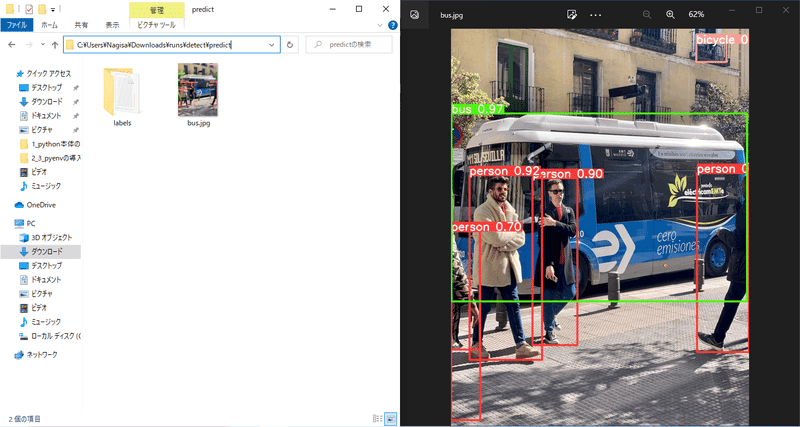Click the displayed bus.jpg detection image
Image resolution: width=800 pixels, height=427 pixels.
pos(600,227)
